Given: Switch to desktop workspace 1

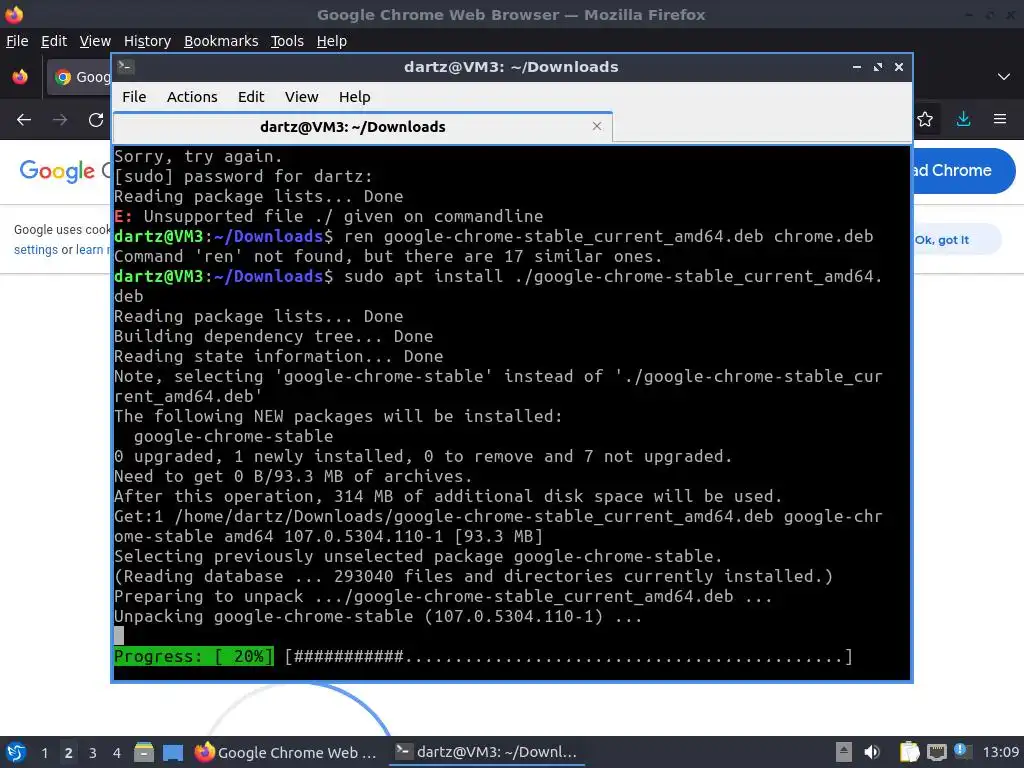Looking at the screenshot, I should (44, 753).
